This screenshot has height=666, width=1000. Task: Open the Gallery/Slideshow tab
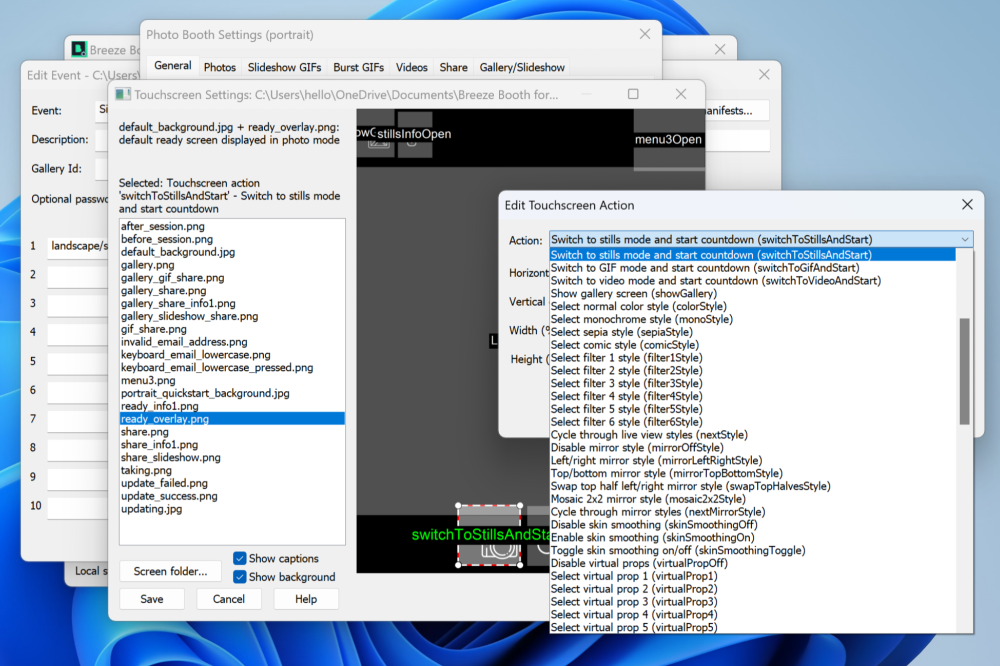(x=522, y=67)
